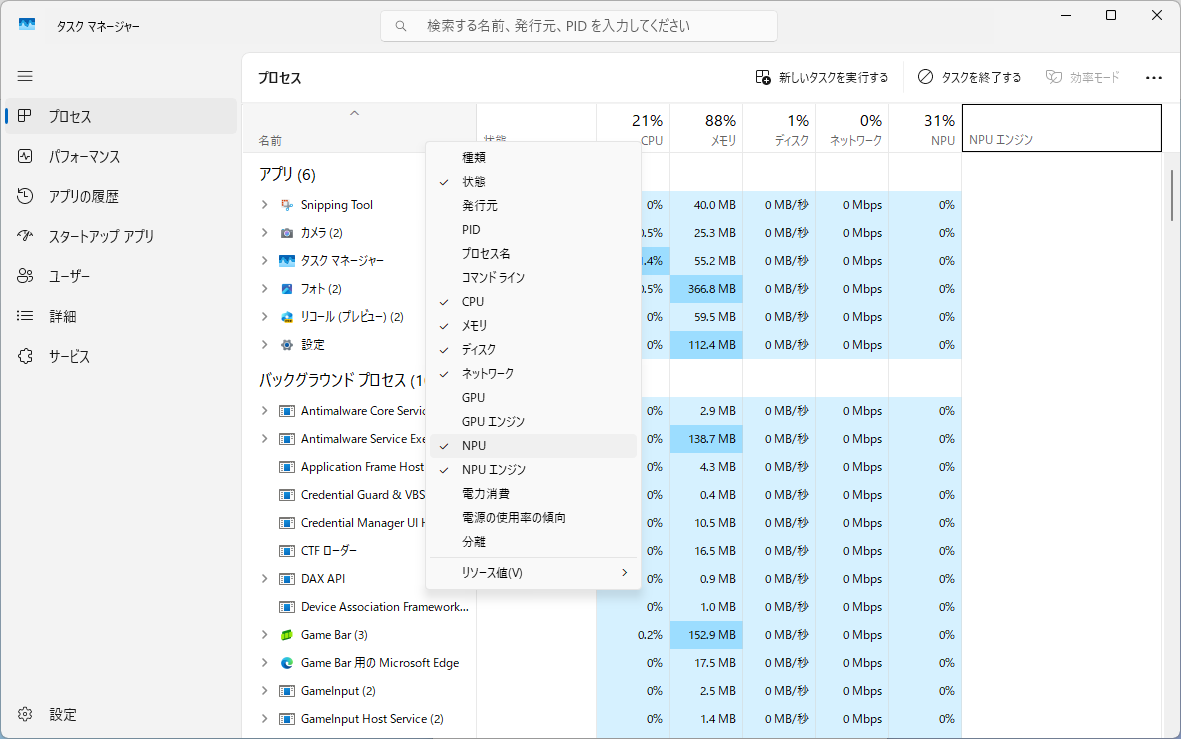Enable the GPU エンジン column option
Screen dimensions: 1181x739
coord(533,422)
